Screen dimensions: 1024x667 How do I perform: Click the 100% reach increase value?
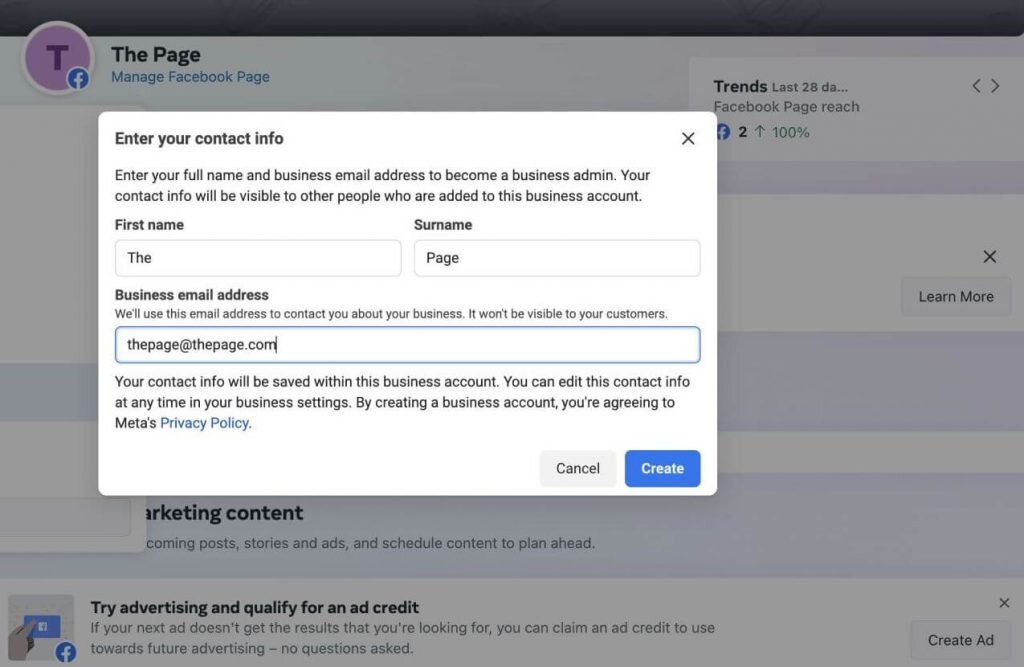click(x=790, y=133)
